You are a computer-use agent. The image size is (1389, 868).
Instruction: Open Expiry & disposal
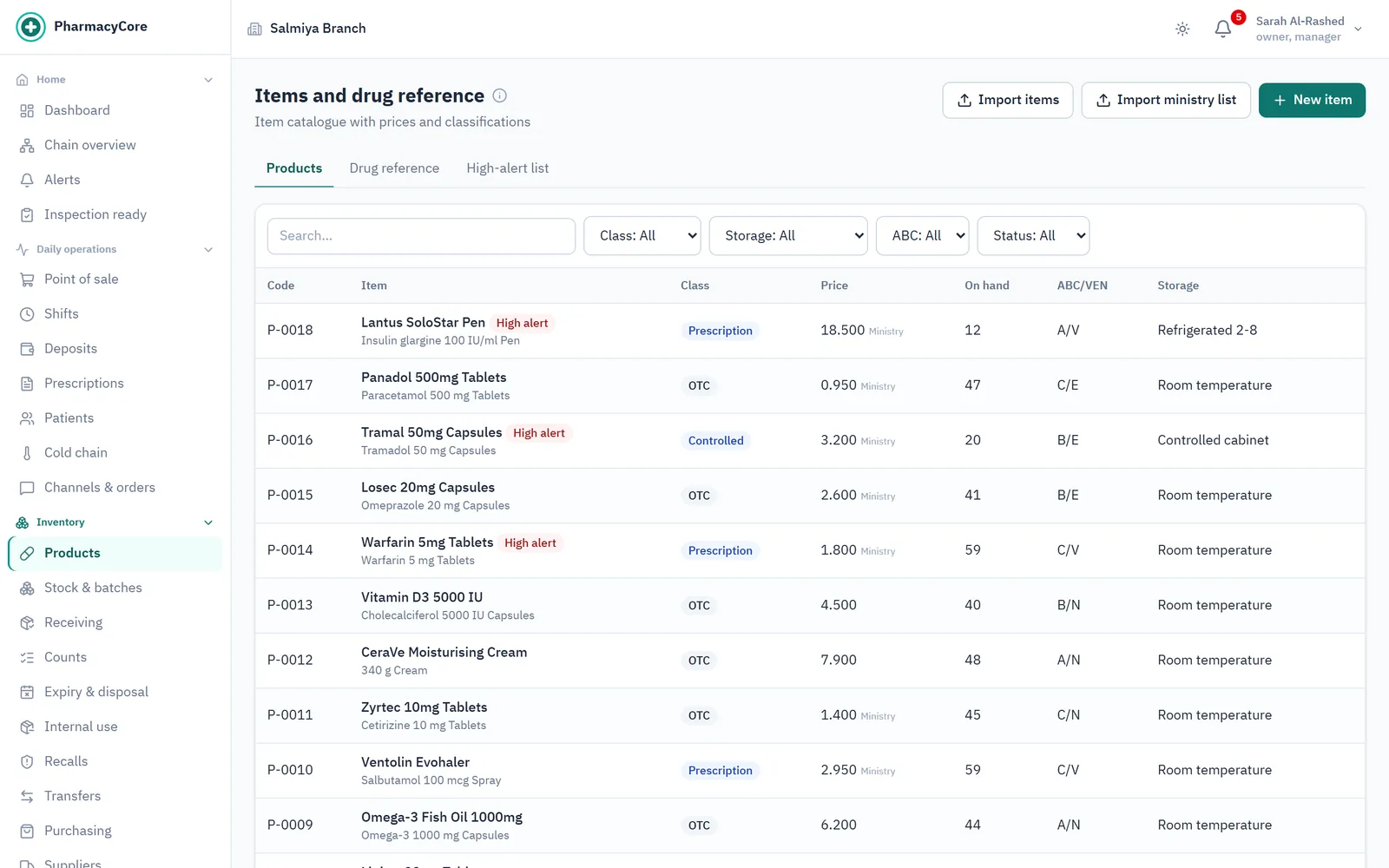pyautogui.click(x=115, y=692)
